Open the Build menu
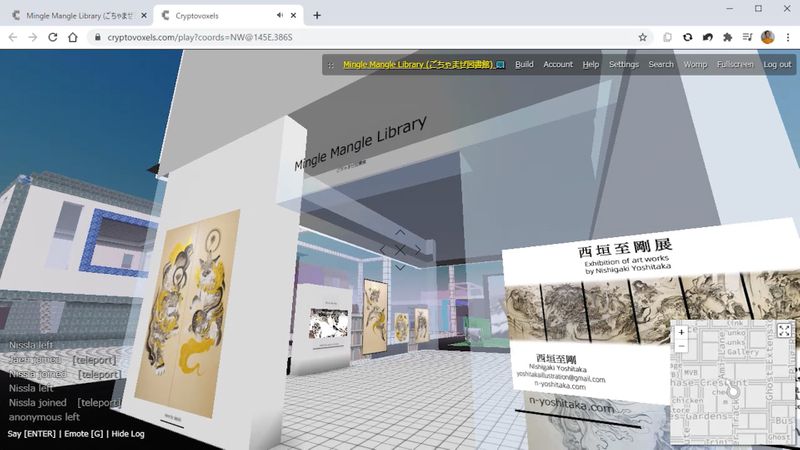The height and width of the screenshot is (450, 800). 524,64
